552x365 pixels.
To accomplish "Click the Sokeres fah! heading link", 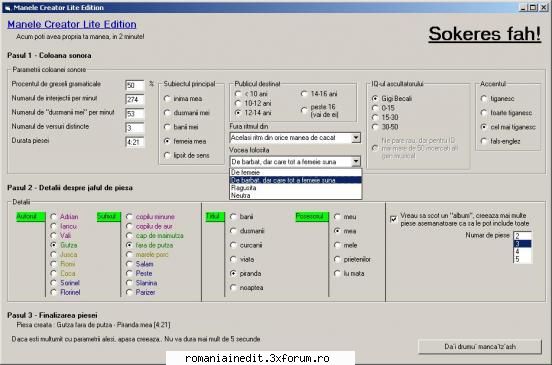I will (x=484, y=34).
